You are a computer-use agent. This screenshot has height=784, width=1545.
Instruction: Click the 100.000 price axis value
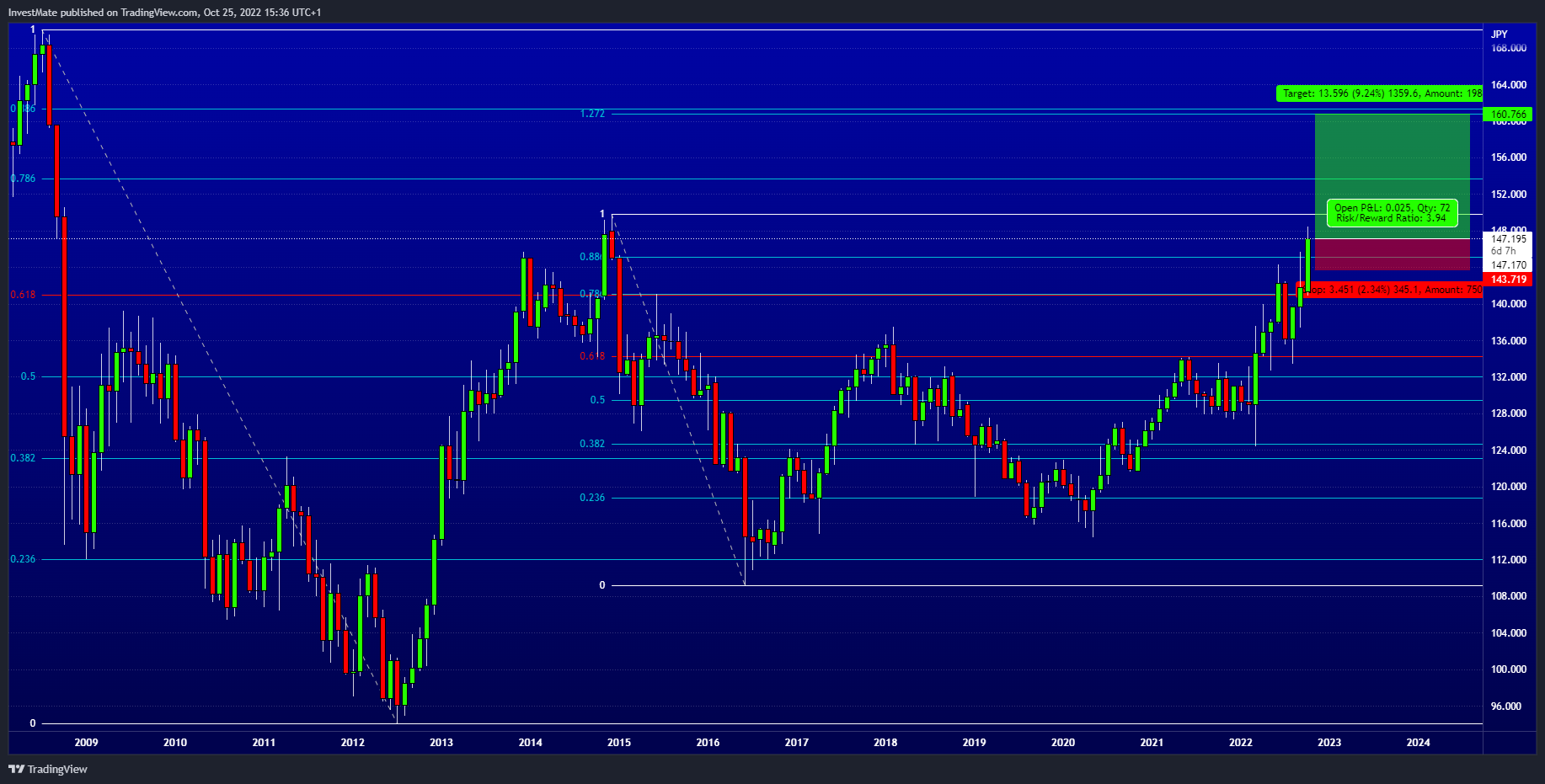[x=1509, y=669]
